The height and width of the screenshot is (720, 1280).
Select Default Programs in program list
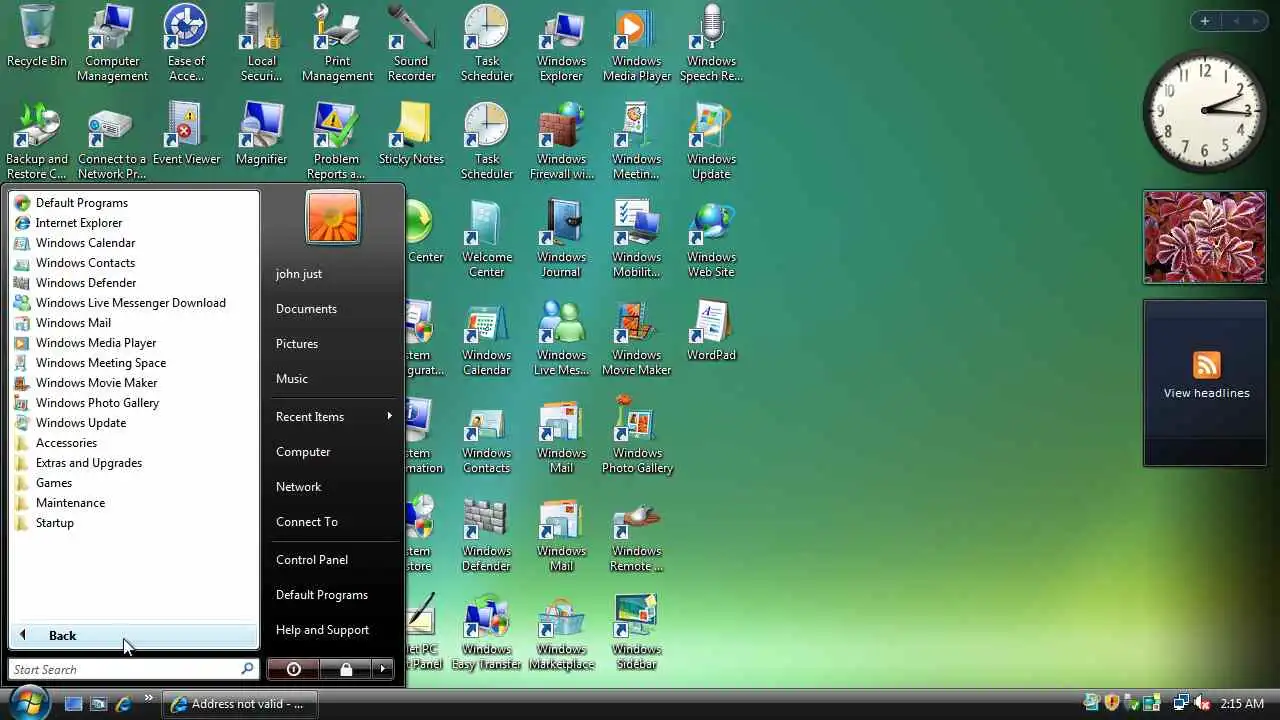point(134,203)
